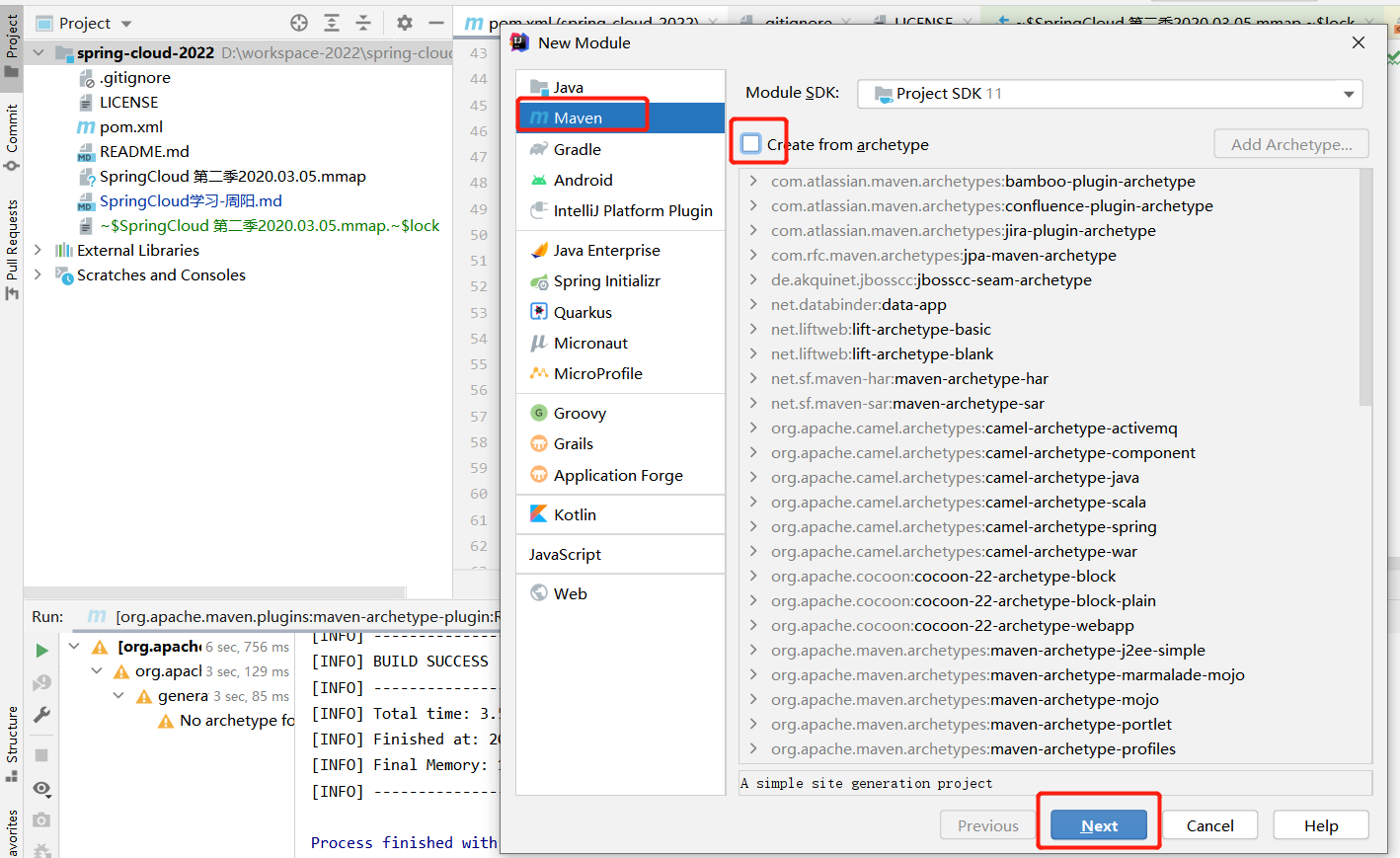This screenshot has width=1400, height=858.
Task: Expand the bamboo-plugin-archetype entry
Action: coord(753,181)
